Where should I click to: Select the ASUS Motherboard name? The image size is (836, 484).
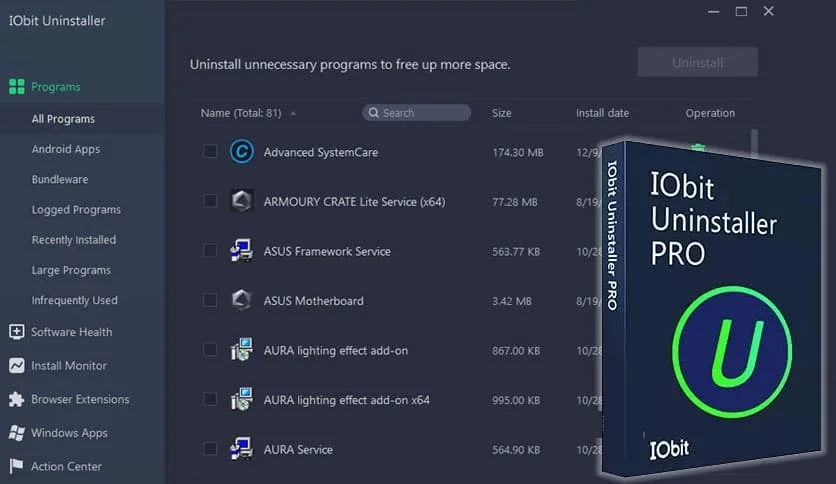point(314,301)
